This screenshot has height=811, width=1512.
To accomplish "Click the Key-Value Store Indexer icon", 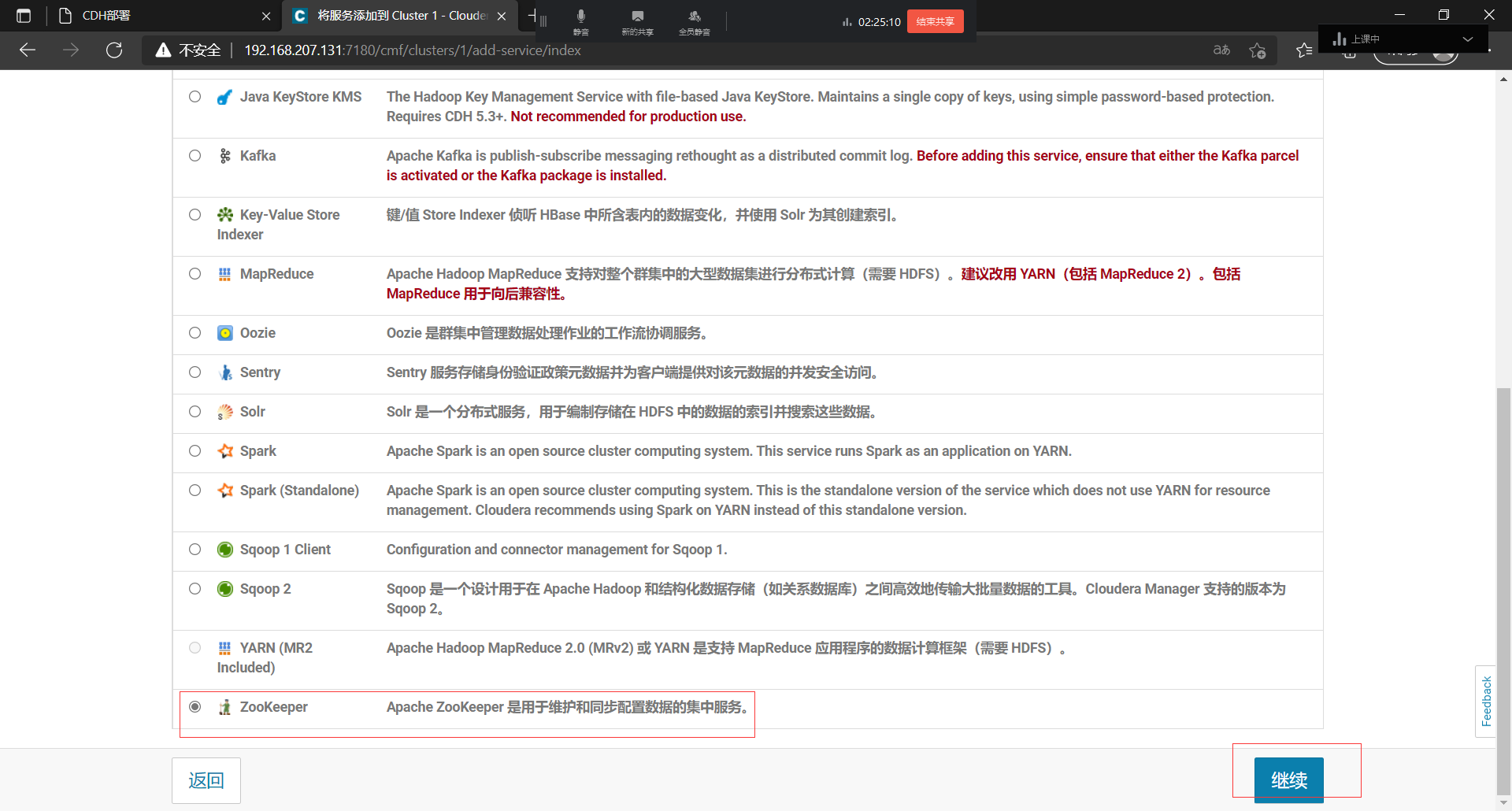I will 225,215.
